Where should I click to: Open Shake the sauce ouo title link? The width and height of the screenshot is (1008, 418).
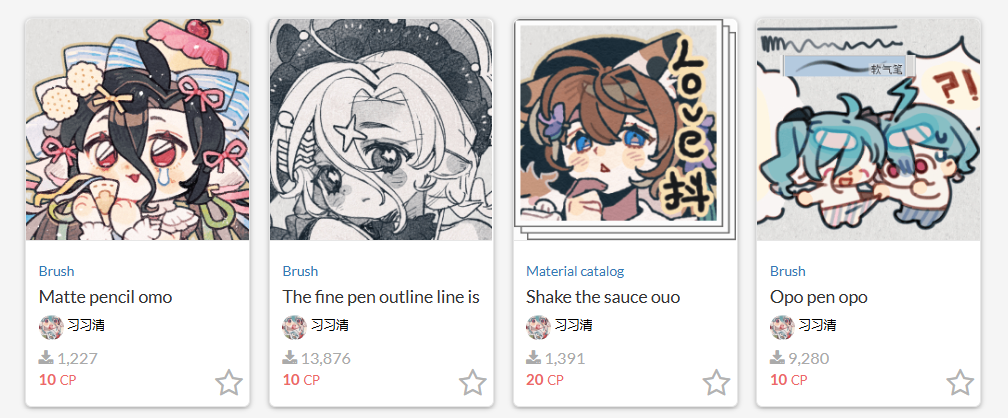coord(603,297)
